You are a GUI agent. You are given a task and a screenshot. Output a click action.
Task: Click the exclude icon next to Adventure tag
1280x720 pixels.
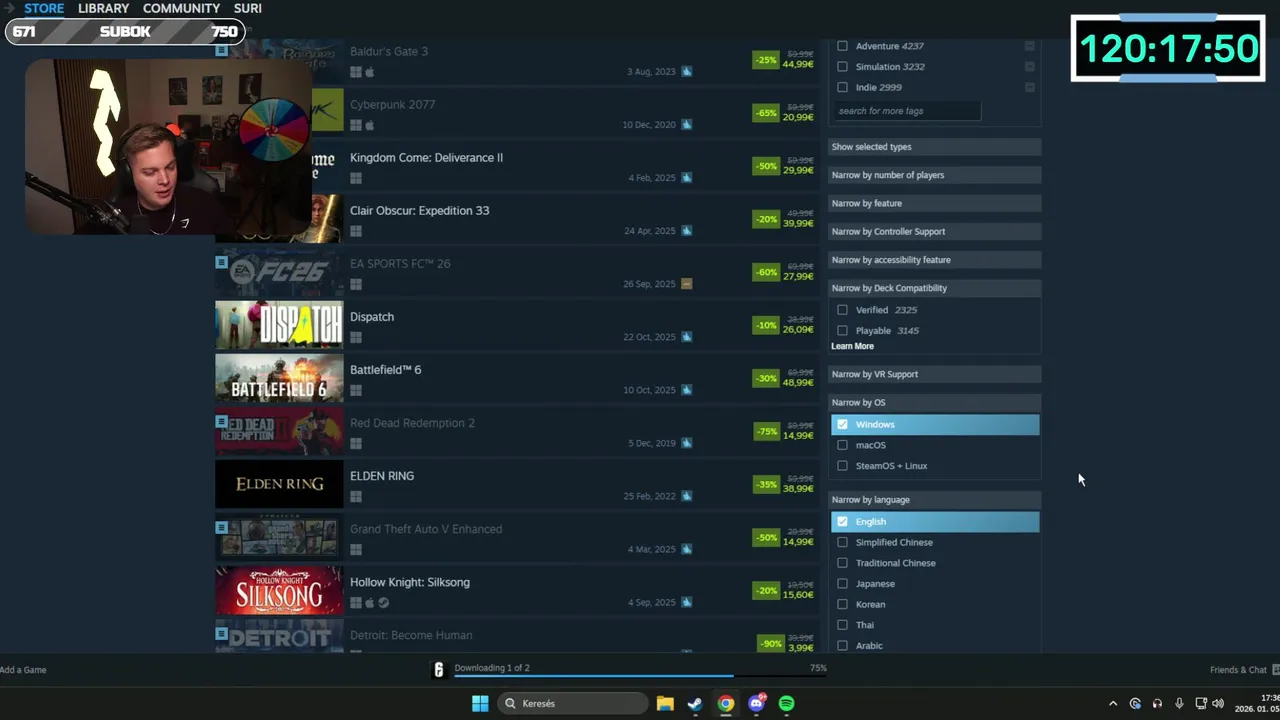(1030, 46)
